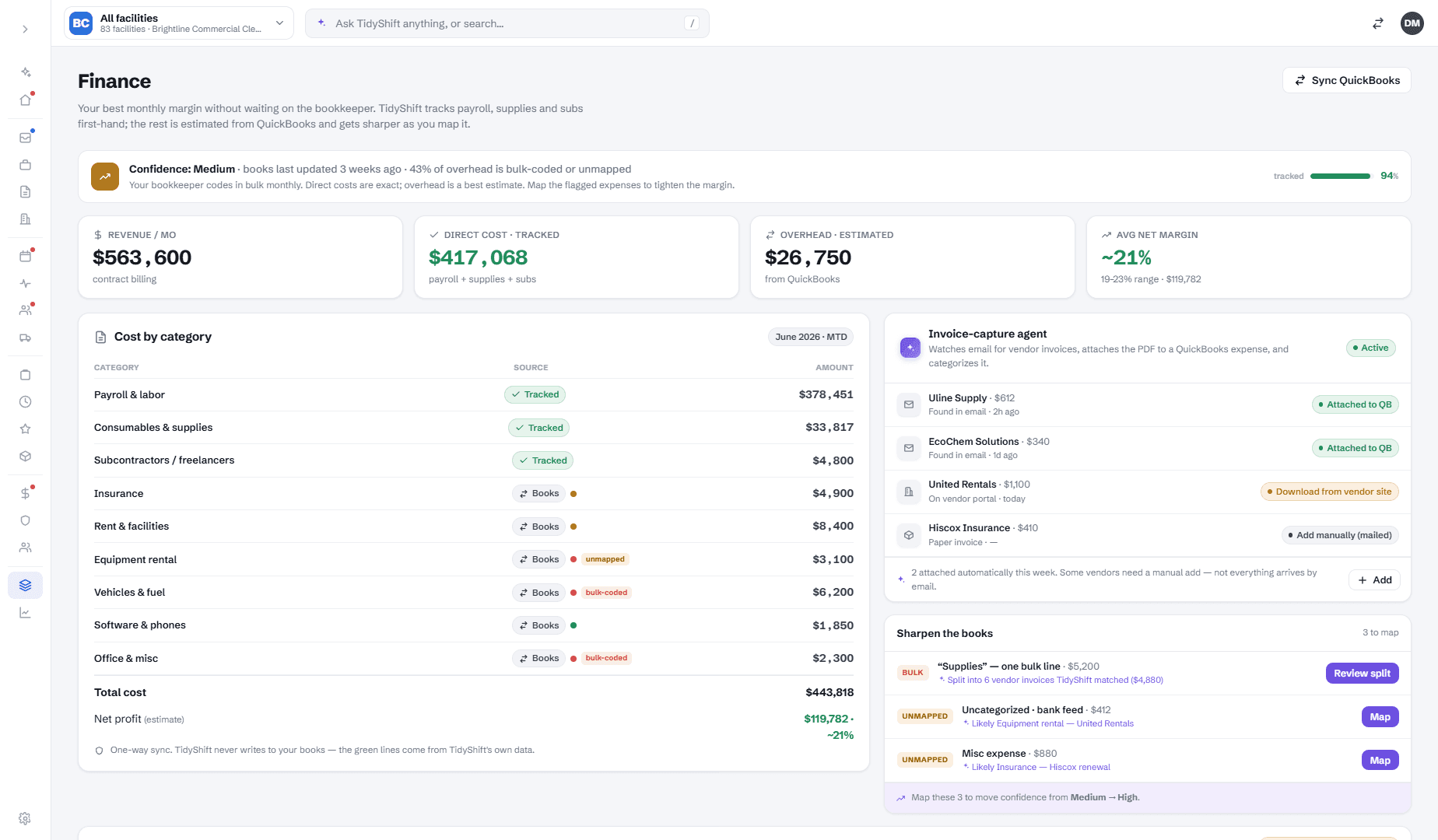Click the bulk-coded tag on Office & misc
The width and height of the screenshot is (1438, 840).
click(606, 658)
